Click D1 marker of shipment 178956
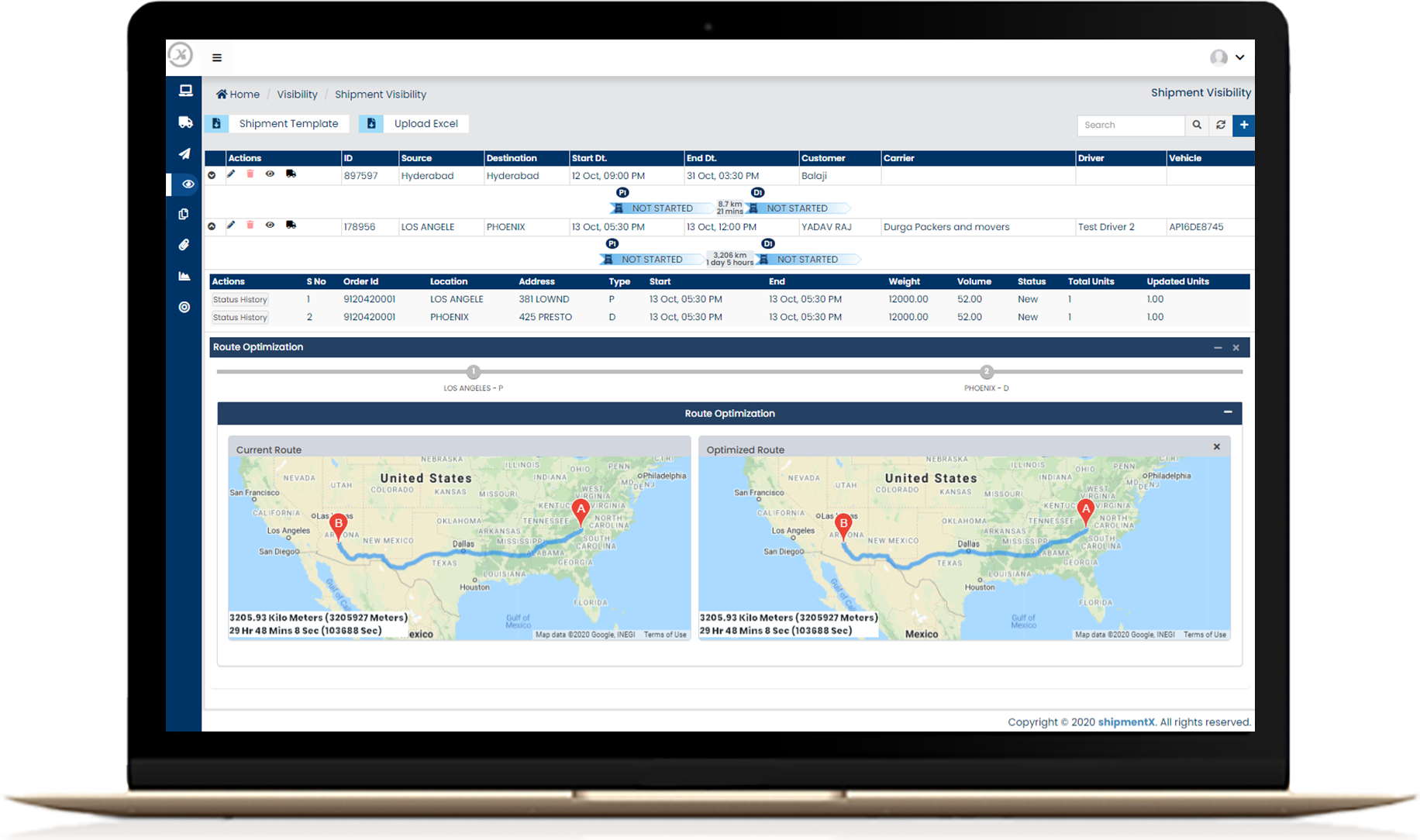This screenshot has height=840, width=1420. 768,243
